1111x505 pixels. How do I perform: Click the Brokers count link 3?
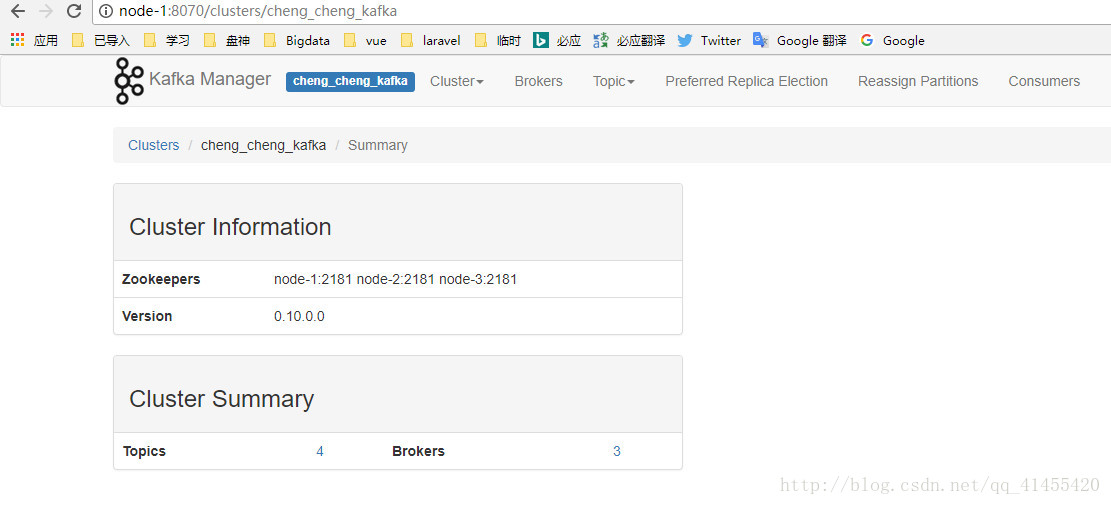(617, 451)
